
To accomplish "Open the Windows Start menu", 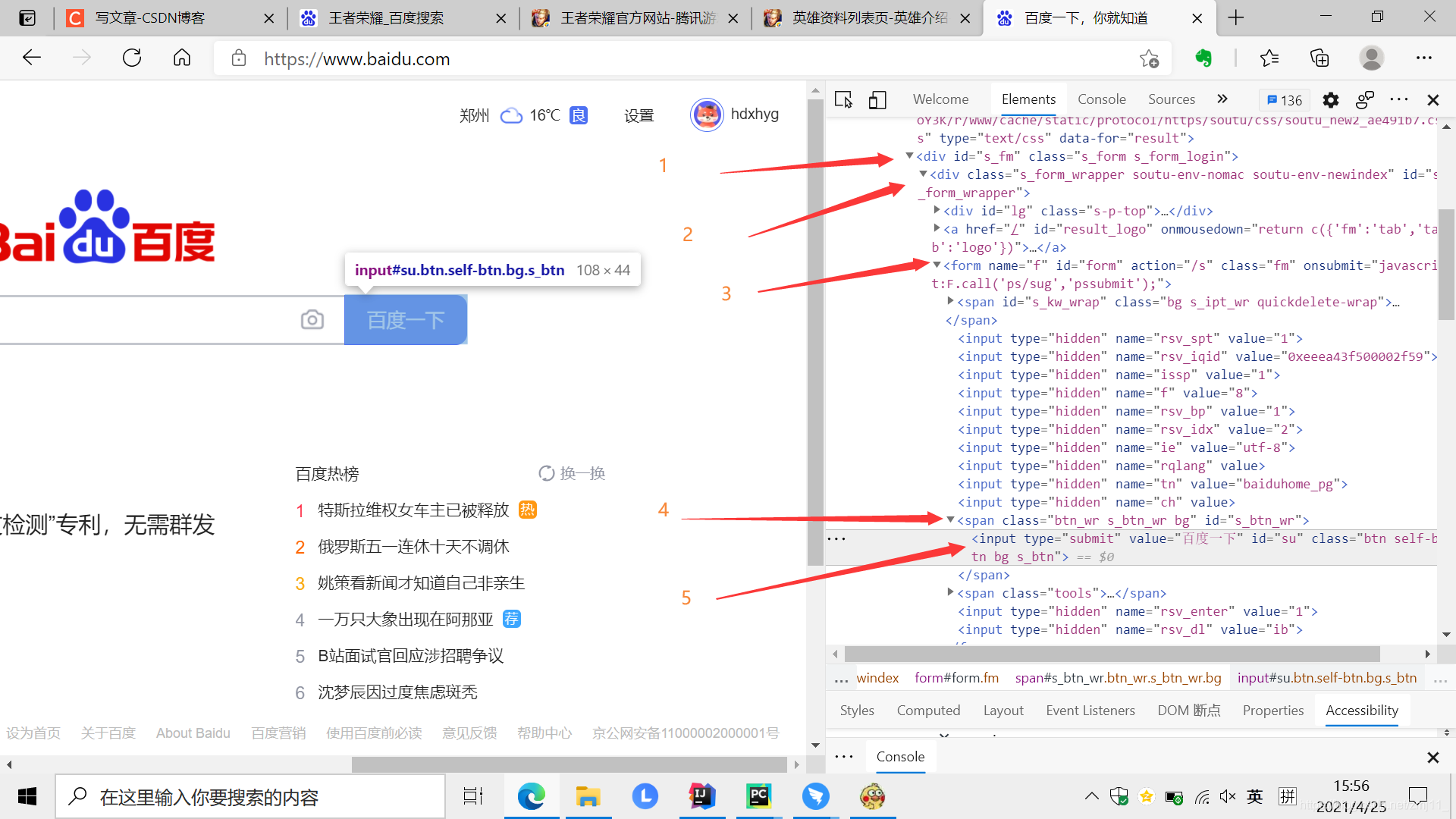I will (x=27, y=796).
